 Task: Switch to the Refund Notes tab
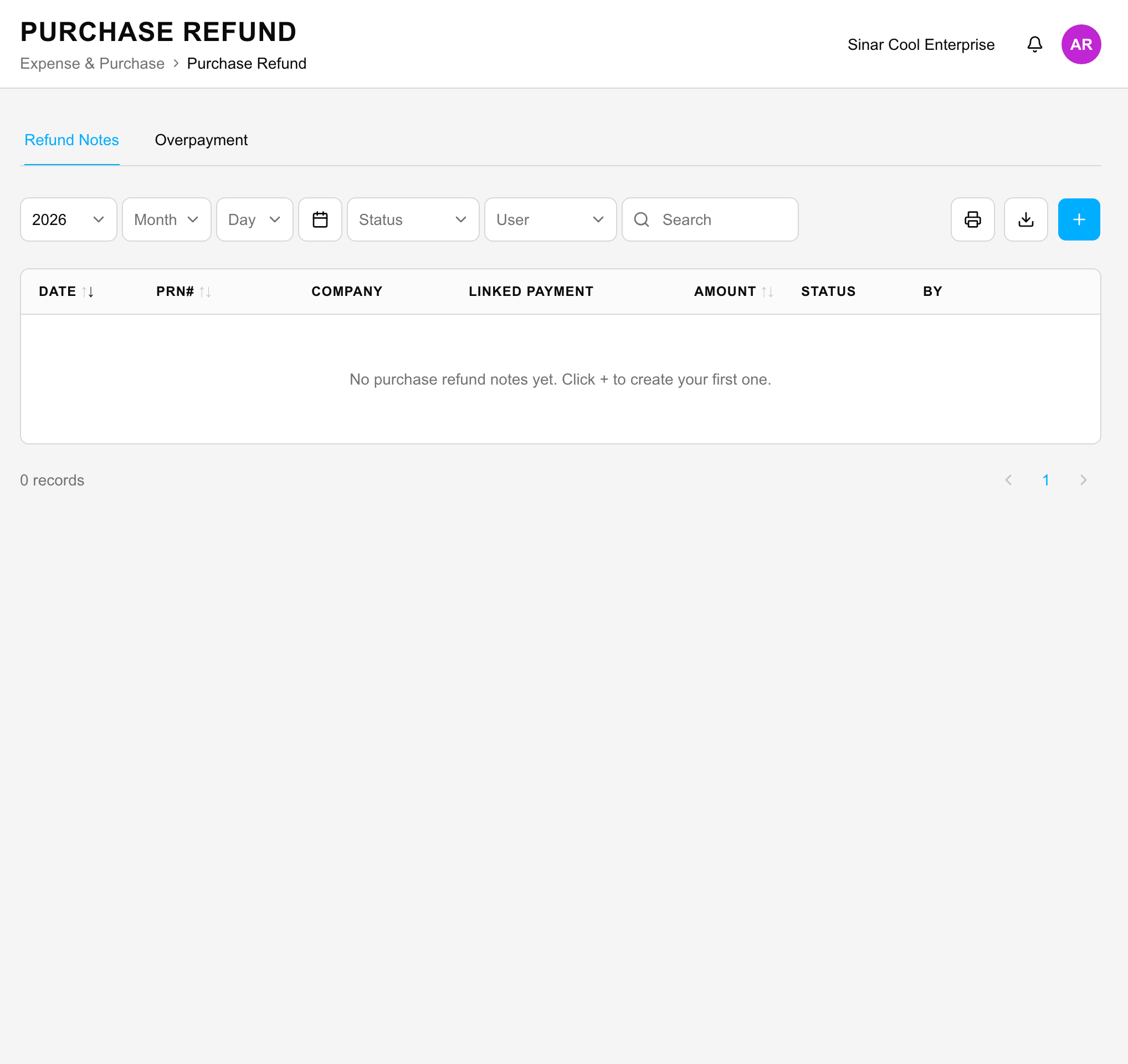tap(71, 140)
